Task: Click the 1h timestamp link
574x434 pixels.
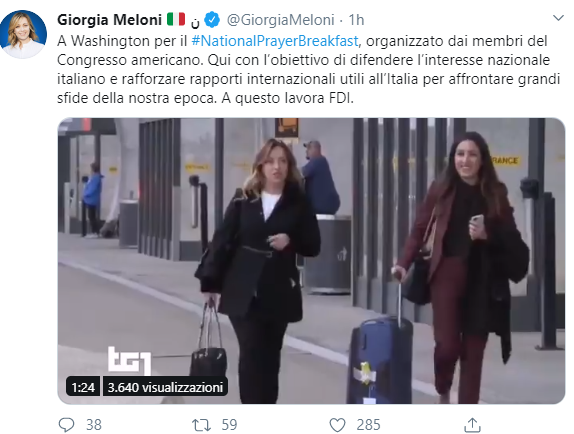Action: click(x=356, y=20)
